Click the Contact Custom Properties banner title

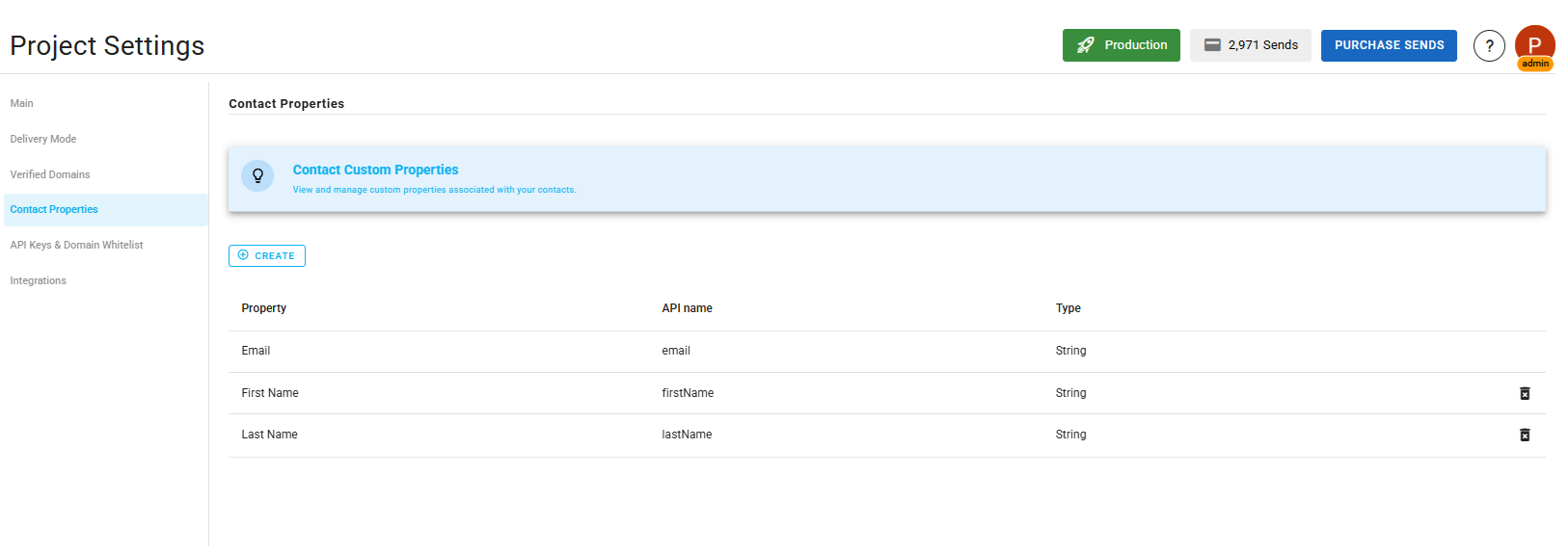(375, 170)
